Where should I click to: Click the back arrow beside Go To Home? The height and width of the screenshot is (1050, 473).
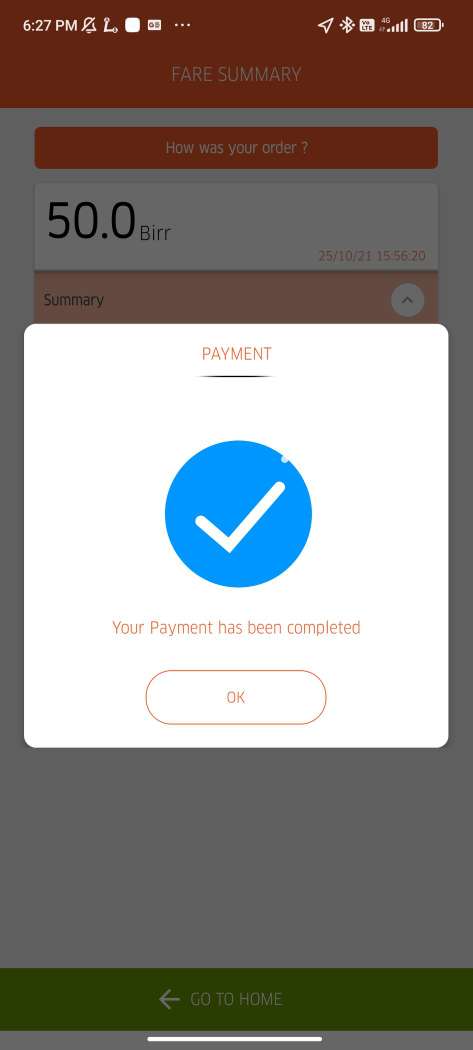pyautogui.click(x=170, y=999)
